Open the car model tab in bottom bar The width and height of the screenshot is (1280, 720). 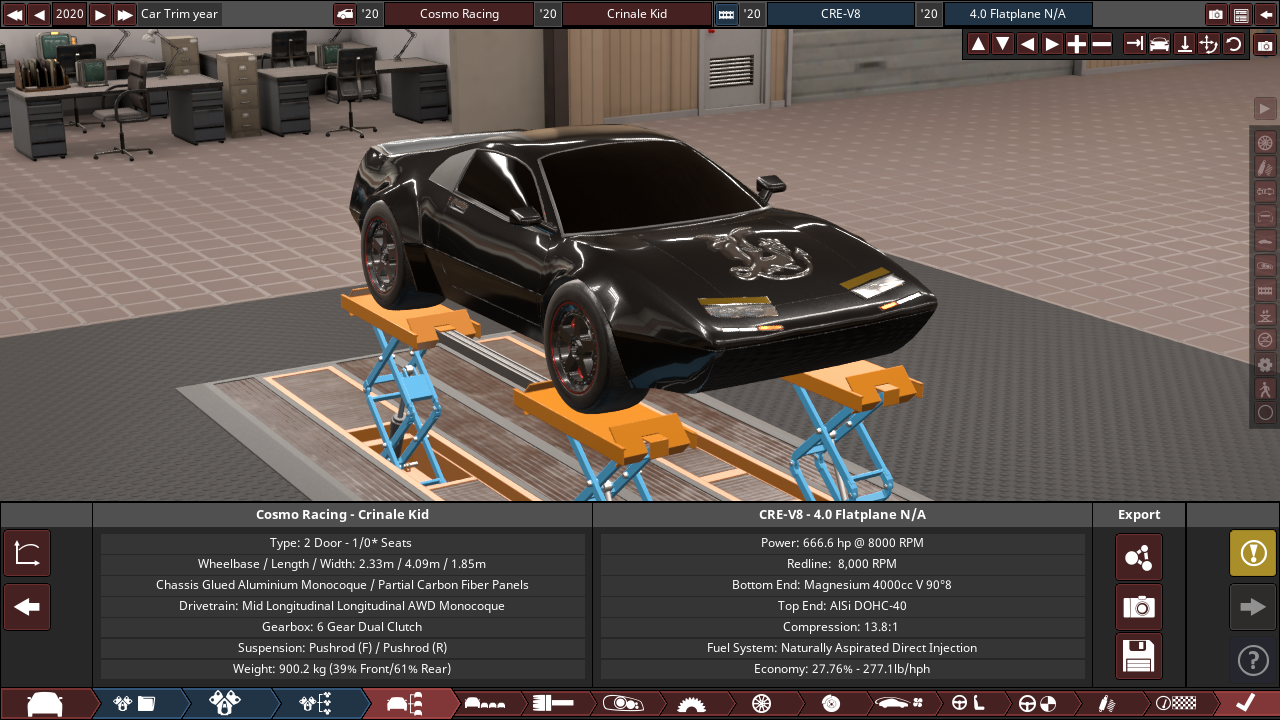[x=45, y=704]
